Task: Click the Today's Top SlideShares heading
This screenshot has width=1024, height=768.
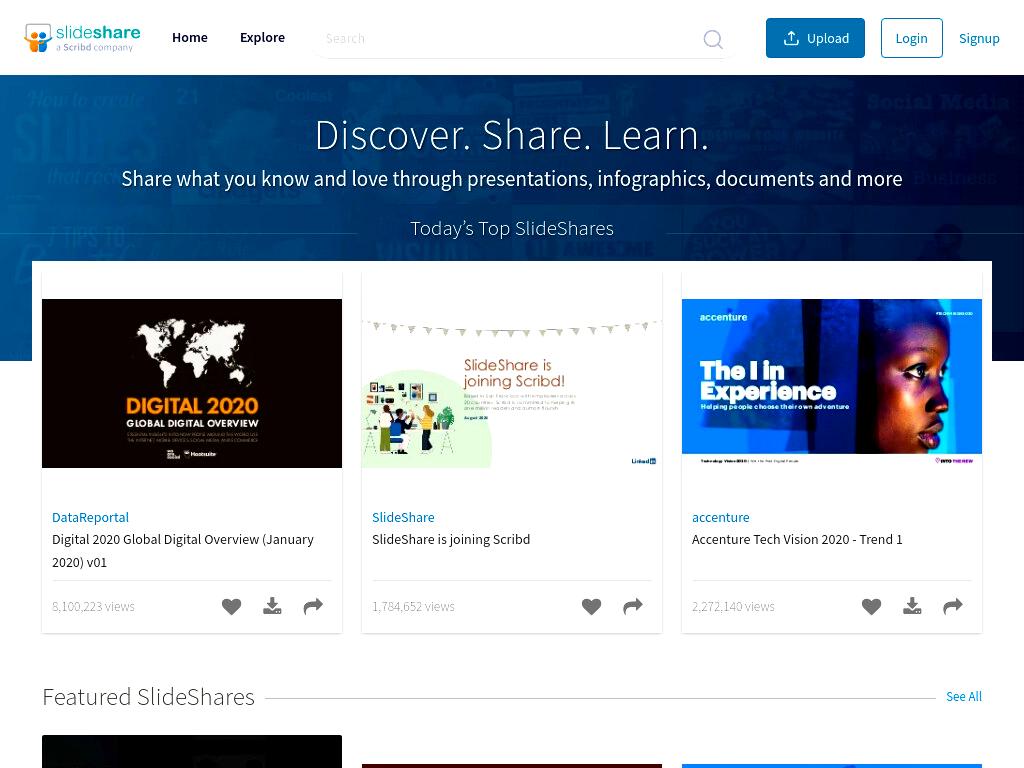Action: (512, 229)
